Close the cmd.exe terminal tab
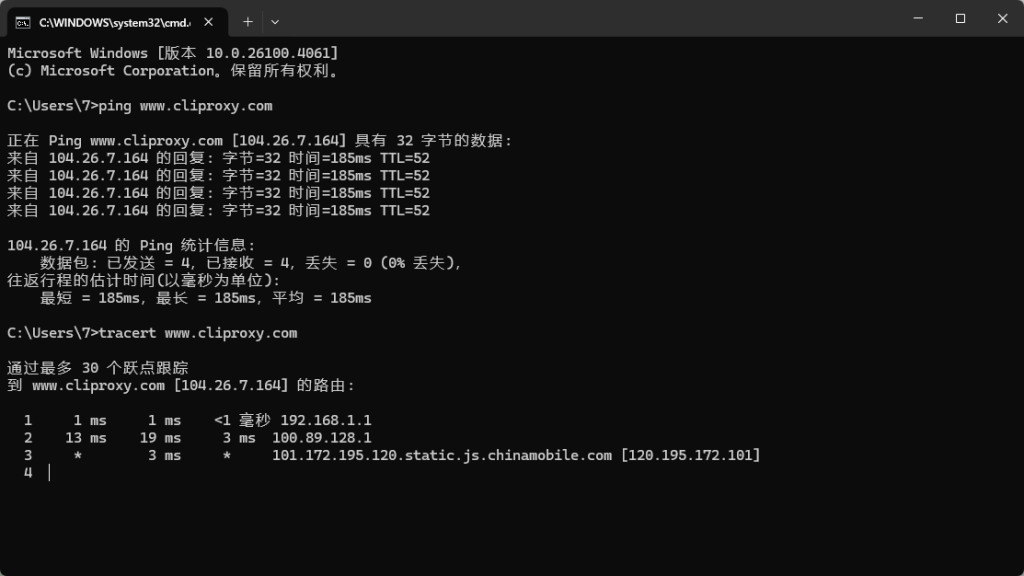 click(208, 22)
